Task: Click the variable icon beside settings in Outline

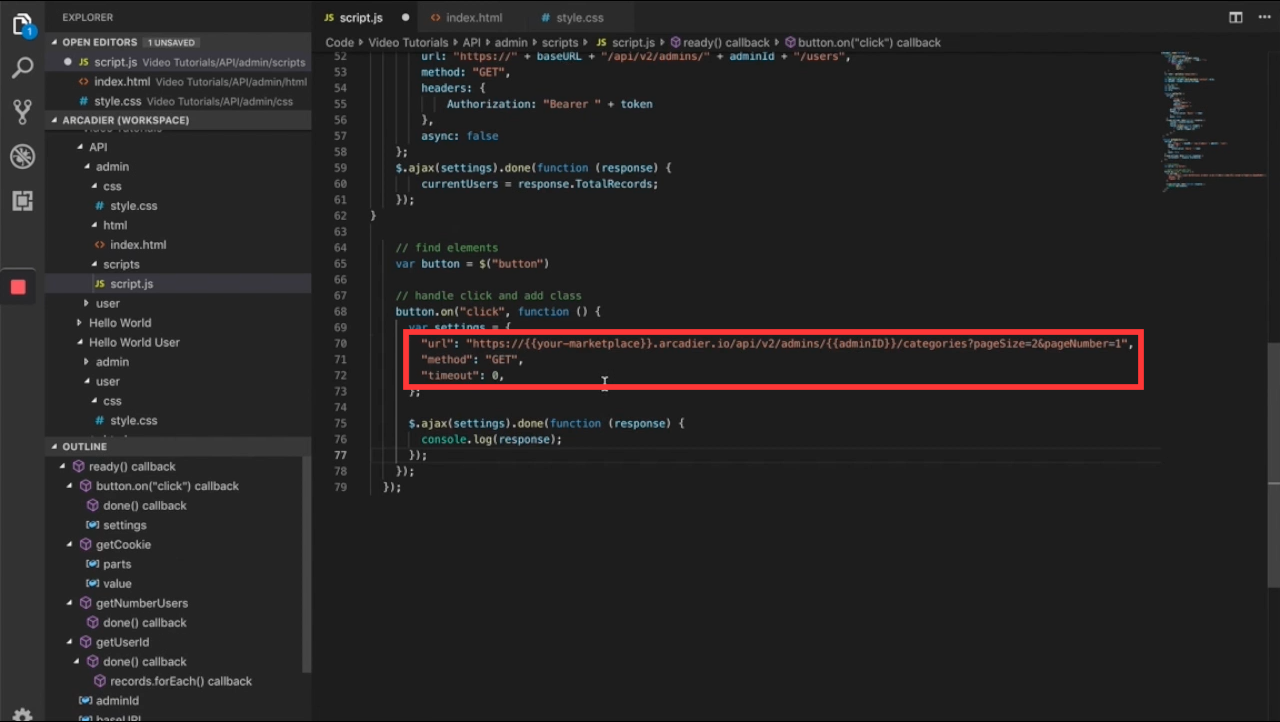Action: (x=93, y=525)
